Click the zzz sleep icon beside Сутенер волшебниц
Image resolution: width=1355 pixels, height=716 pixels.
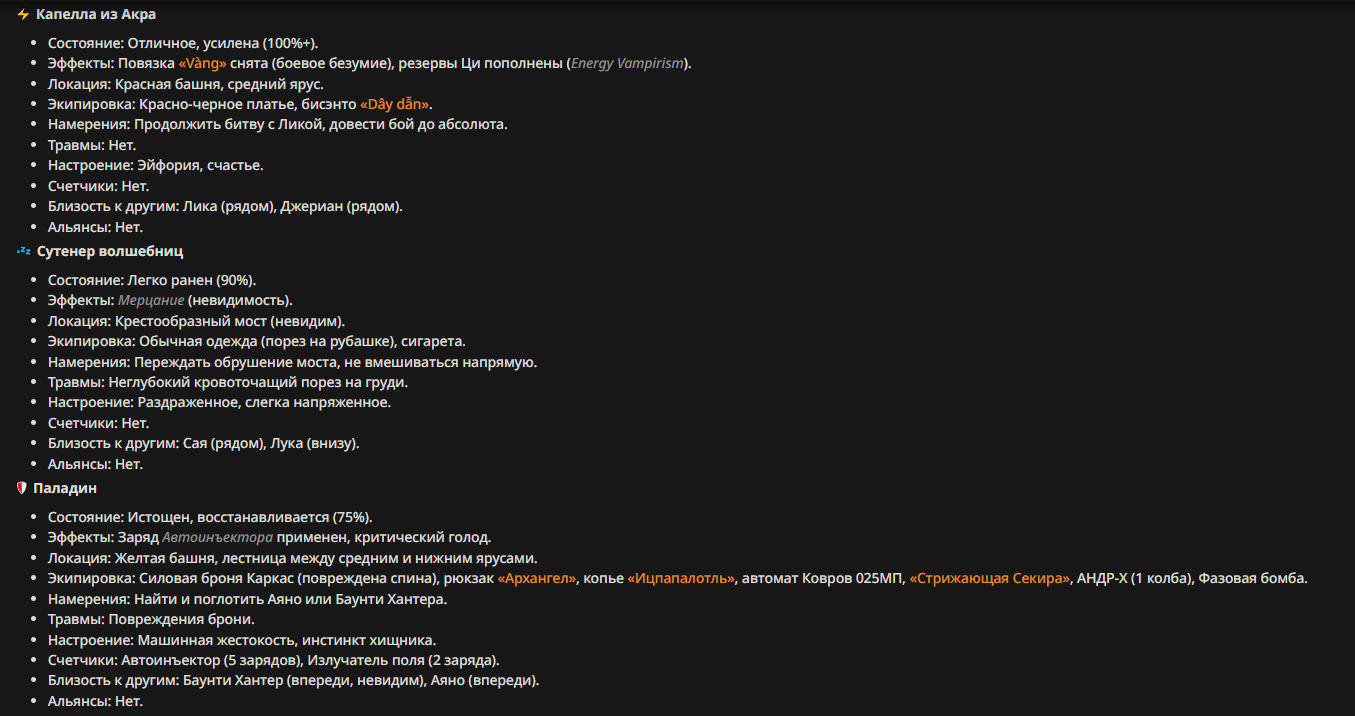(x=23, y=251)
